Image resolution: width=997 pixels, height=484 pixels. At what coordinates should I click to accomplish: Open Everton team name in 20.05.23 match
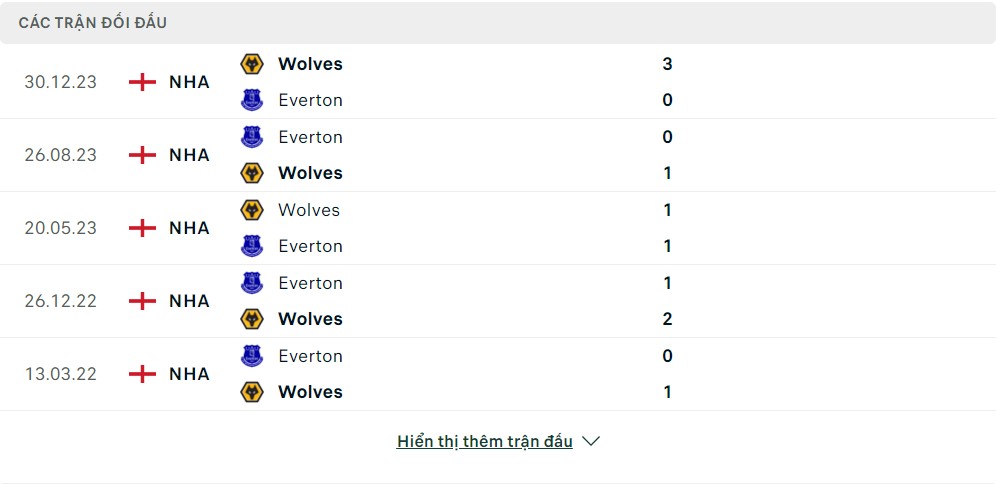(x=310, y=246)
